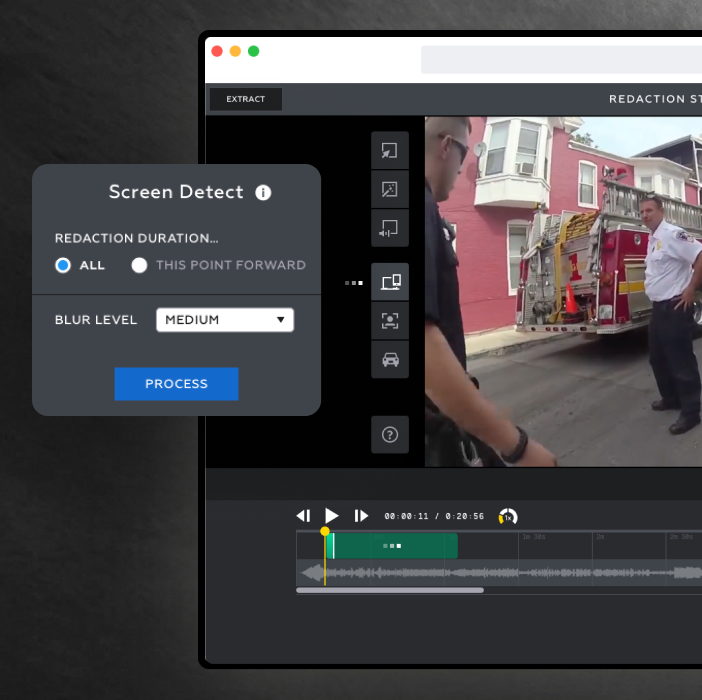
Task: Select the green redaction segment on timeline
Action: pyautogui.click(x=392, y=546)
